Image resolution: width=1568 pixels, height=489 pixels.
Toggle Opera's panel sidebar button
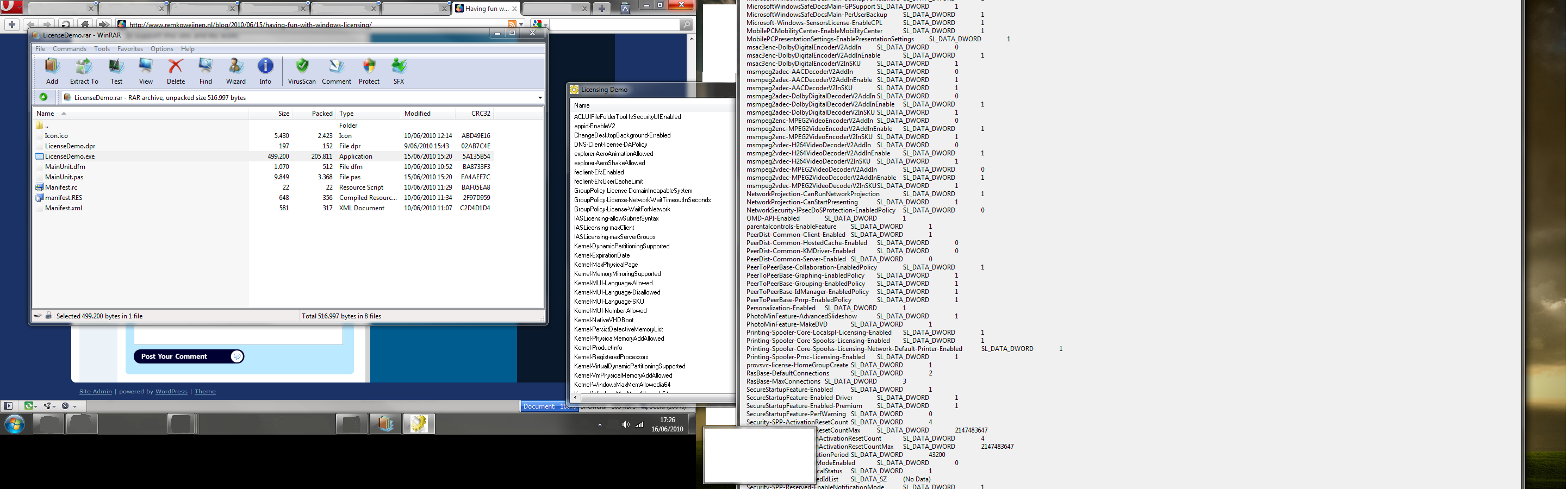(8, 406)
